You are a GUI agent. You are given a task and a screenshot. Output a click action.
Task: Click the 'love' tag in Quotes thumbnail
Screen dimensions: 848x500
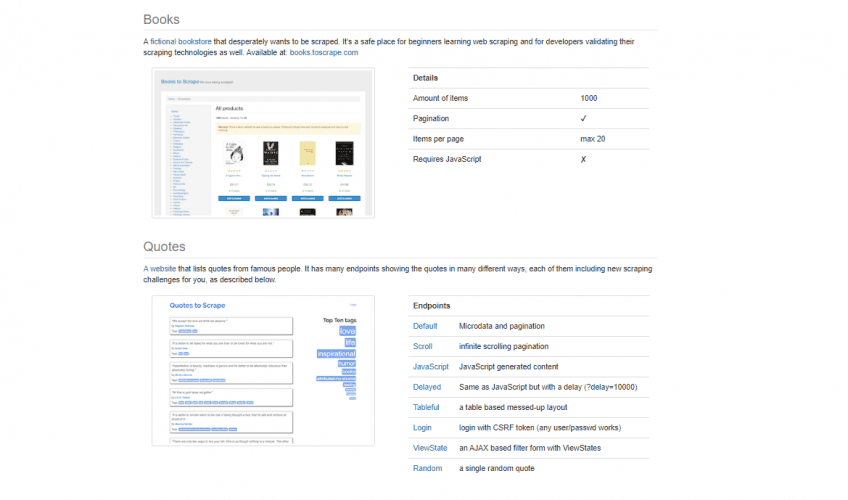347,331
